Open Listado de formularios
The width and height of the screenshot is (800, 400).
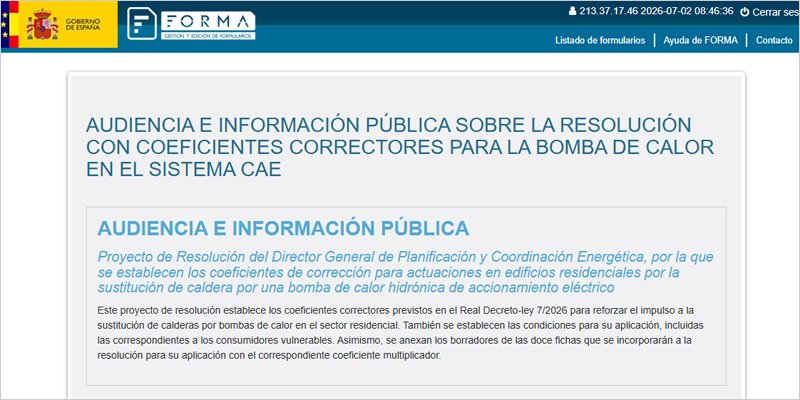600,40
